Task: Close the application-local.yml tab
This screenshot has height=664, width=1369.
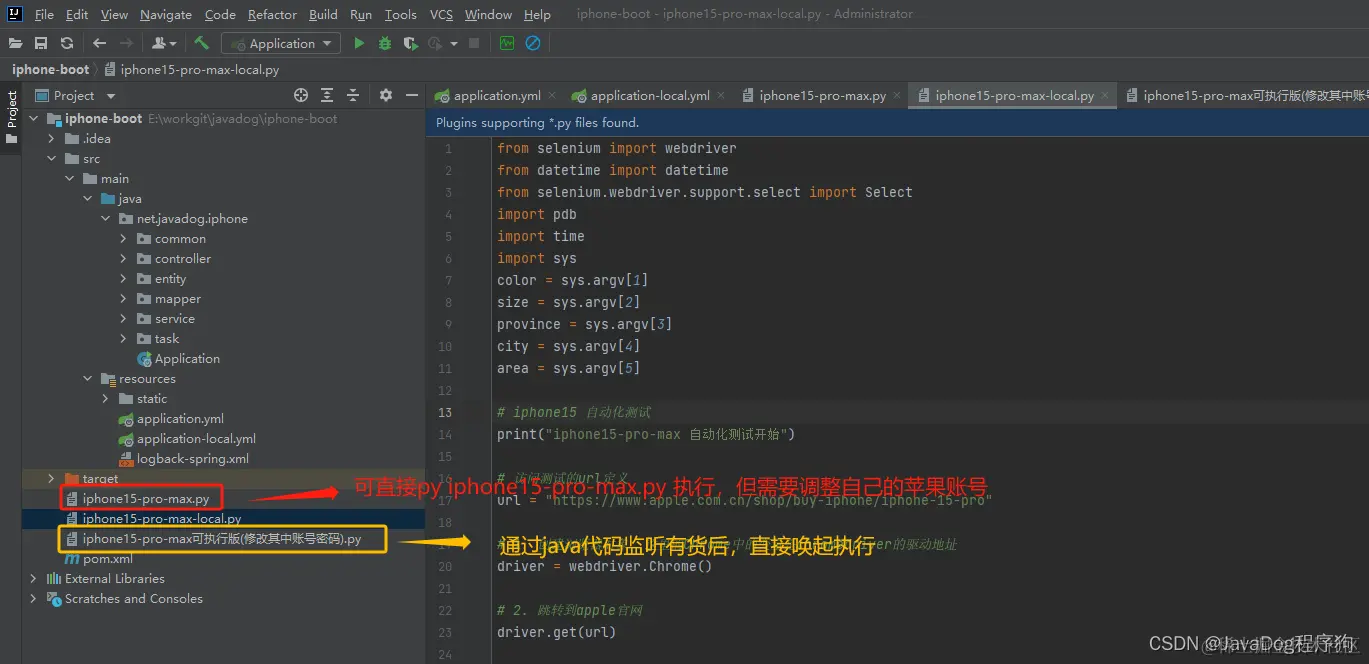Action: pyautogui.click(x=721, y=97)
